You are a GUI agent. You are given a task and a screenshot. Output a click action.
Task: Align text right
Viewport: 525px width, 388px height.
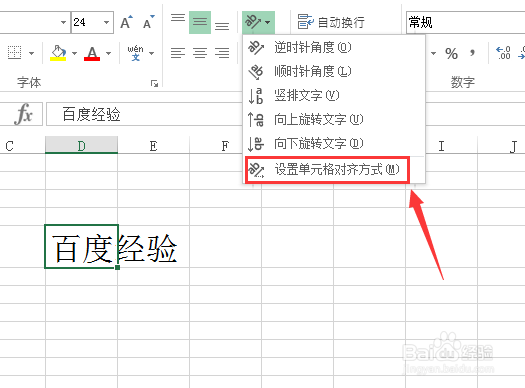tap(222, 53)
